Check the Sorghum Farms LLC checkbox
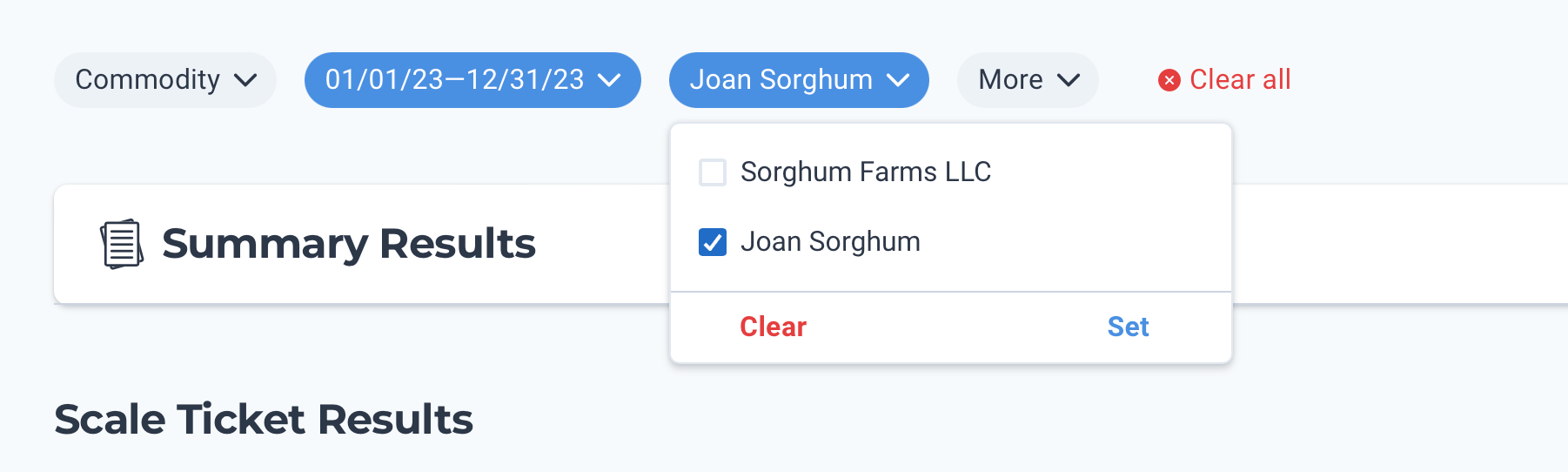Viewport: 1568px width, 472px height. point(713,172)
